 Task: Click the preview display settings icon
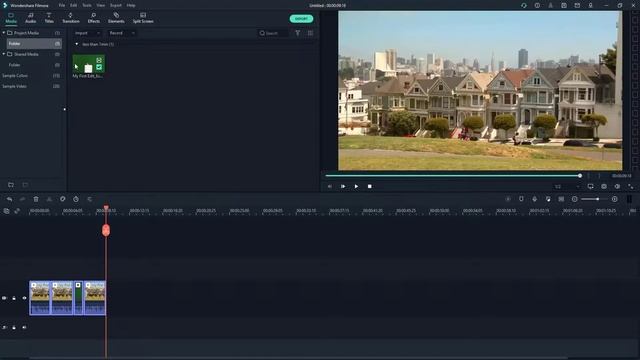tap(591, 187)
